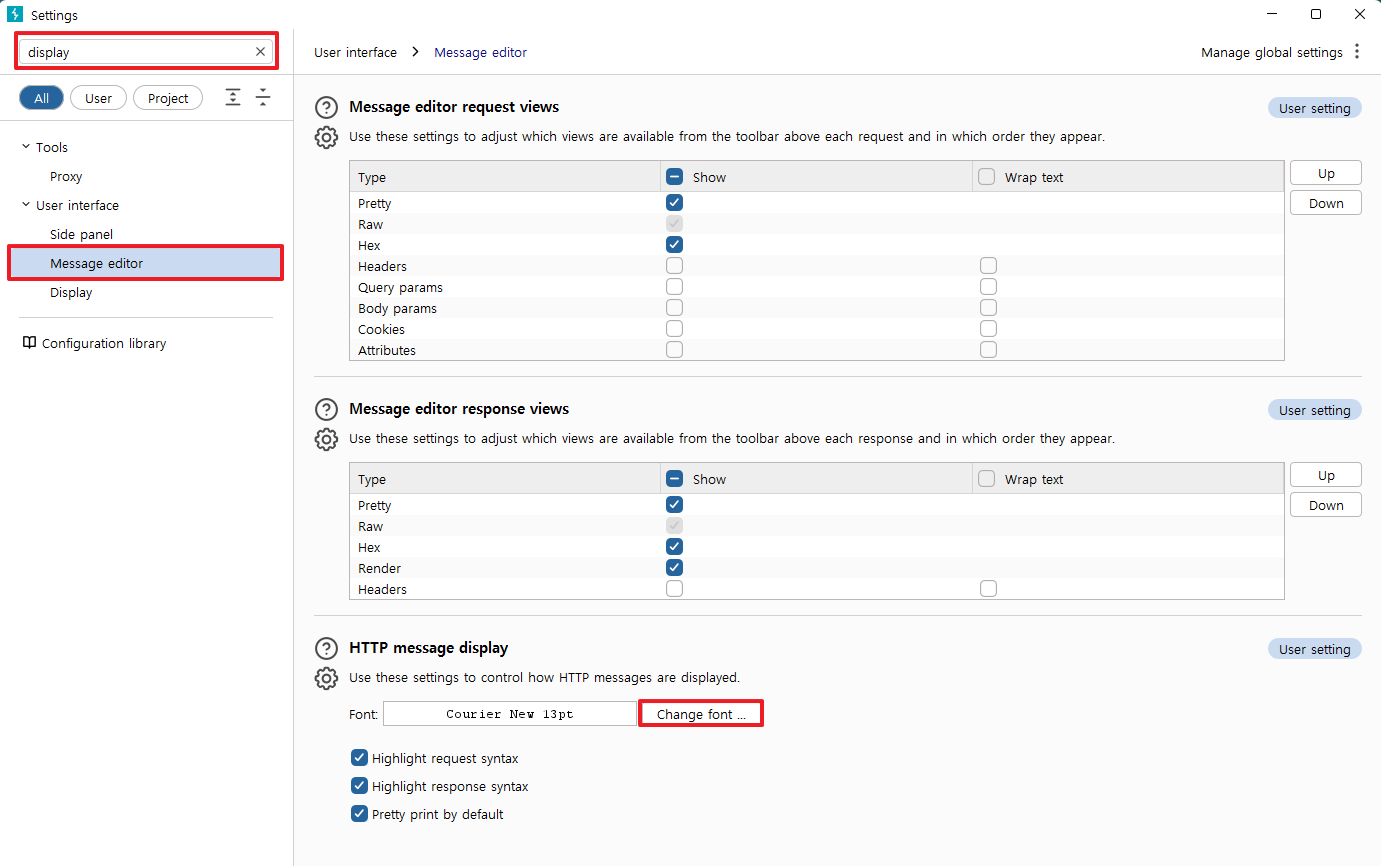The image size is (1381, 866).
Task: Click User setting badge for response views
Action: click(1315, 410)
